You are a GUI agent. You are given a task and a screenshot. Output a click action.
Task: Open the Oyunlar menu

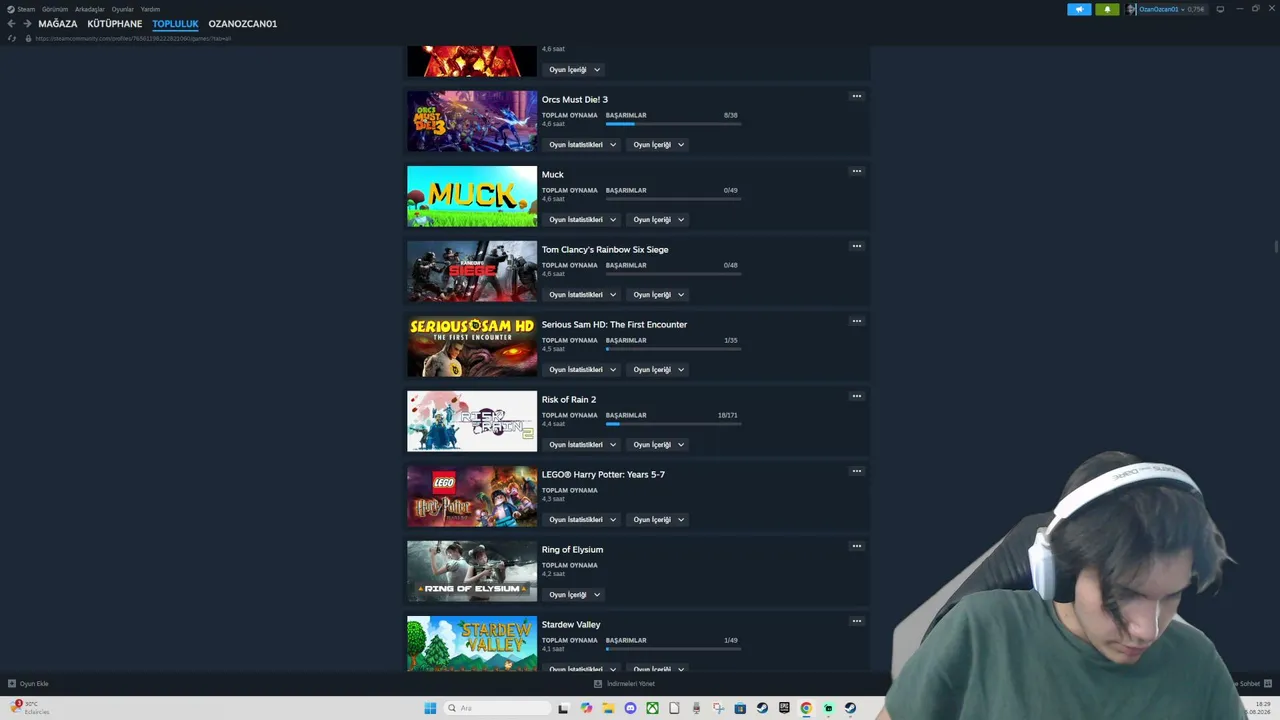click(123, 9)
